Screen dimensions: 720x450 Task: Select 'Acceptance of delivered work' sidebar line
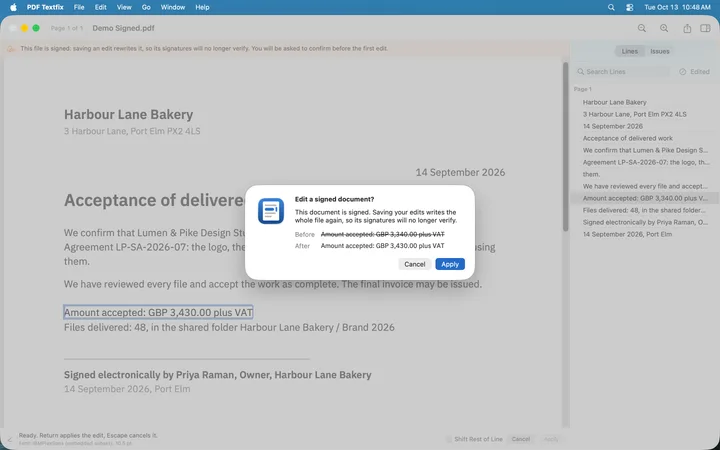point(628,138)
